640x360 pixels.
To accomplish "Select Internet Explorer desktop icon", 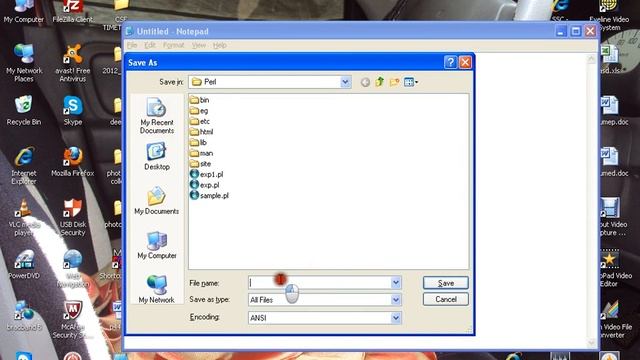I will click(24, 166).
